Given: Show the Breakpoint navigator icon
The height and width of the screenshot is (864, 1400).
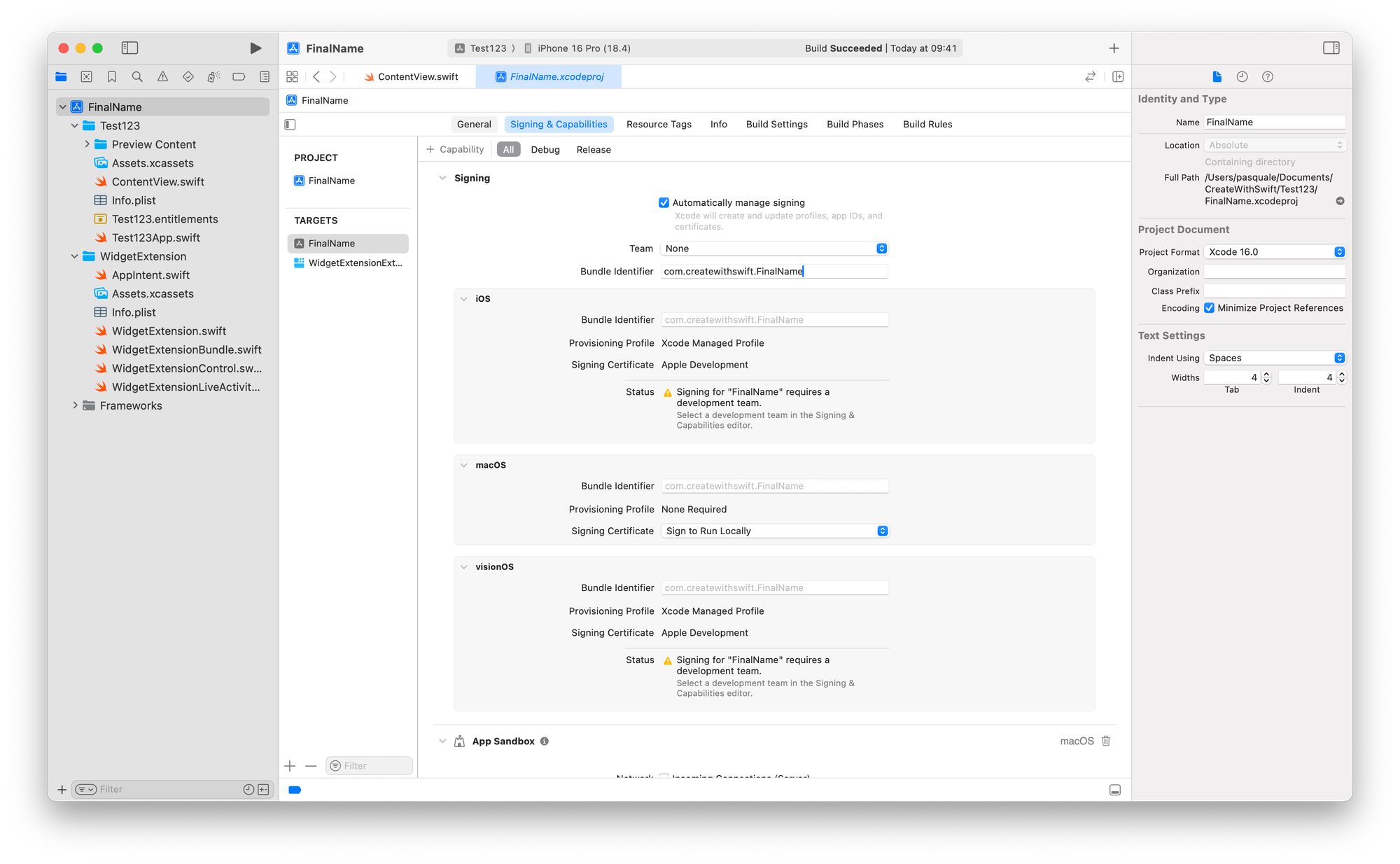Looking at the screenshot, I should point(239,77).
